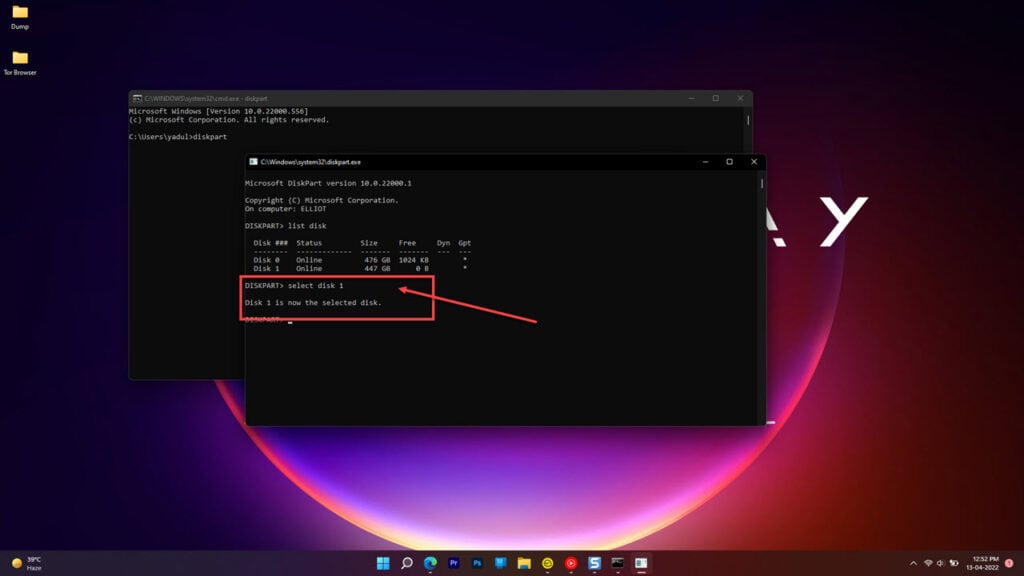Open the Dump folder on desktop
Screen dimensions: 1024x576
[20, 16]
